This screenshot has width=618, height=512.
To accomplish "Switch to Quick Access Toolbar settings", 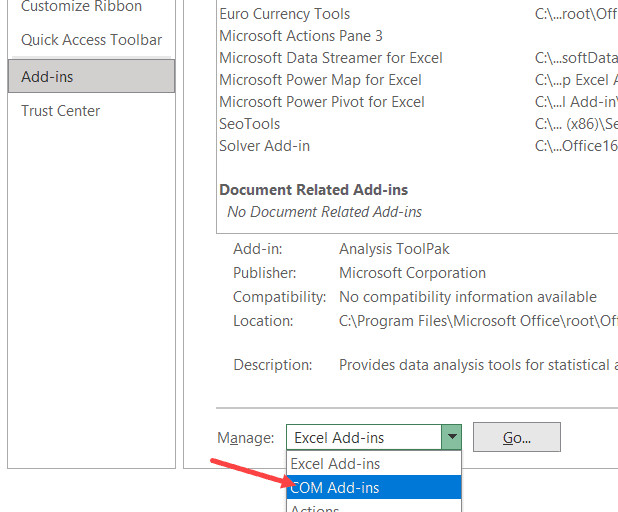I will point(91,40).
